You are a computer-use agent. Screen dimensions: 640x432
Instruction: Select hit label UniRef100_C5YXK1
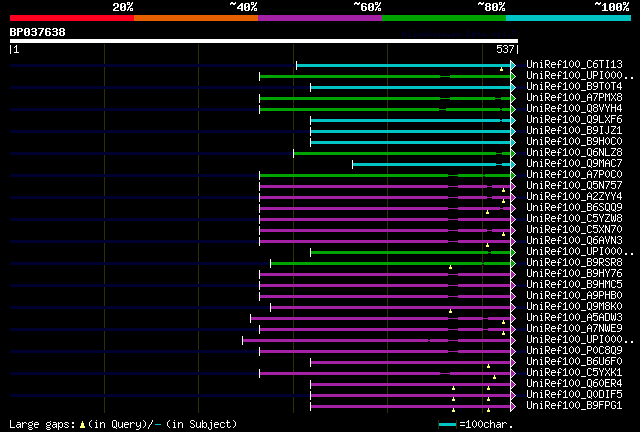point(574,373)
